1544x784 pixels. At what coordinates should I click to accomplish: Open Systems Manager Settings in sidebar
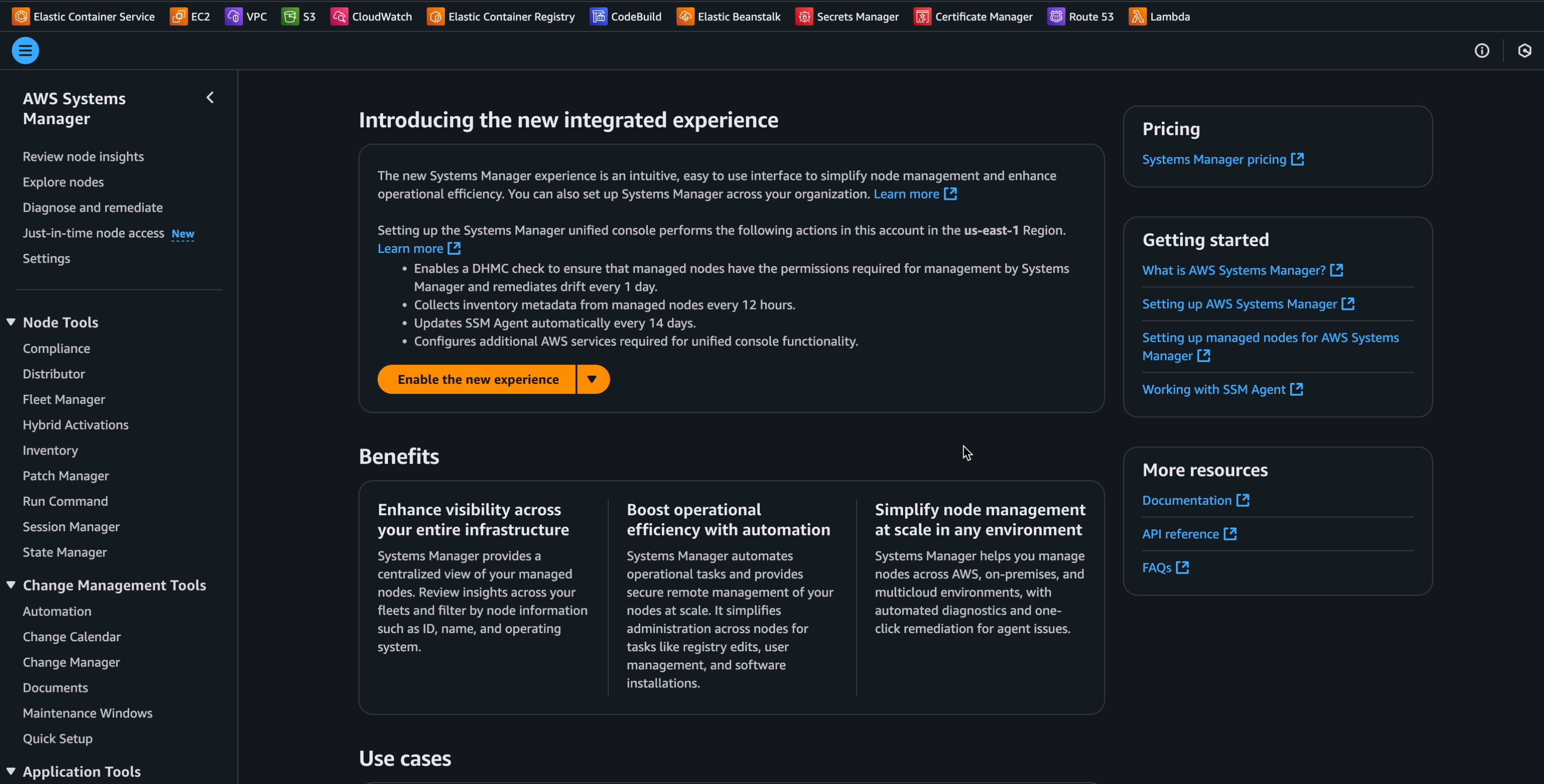(46, 258)
